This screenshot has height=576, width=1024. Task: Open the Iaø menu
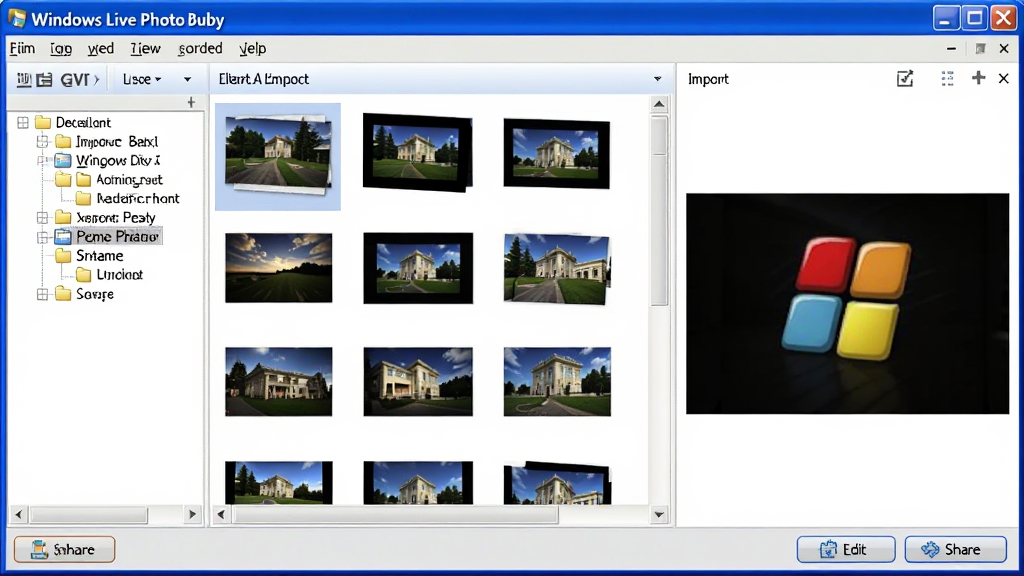(61, 48)
